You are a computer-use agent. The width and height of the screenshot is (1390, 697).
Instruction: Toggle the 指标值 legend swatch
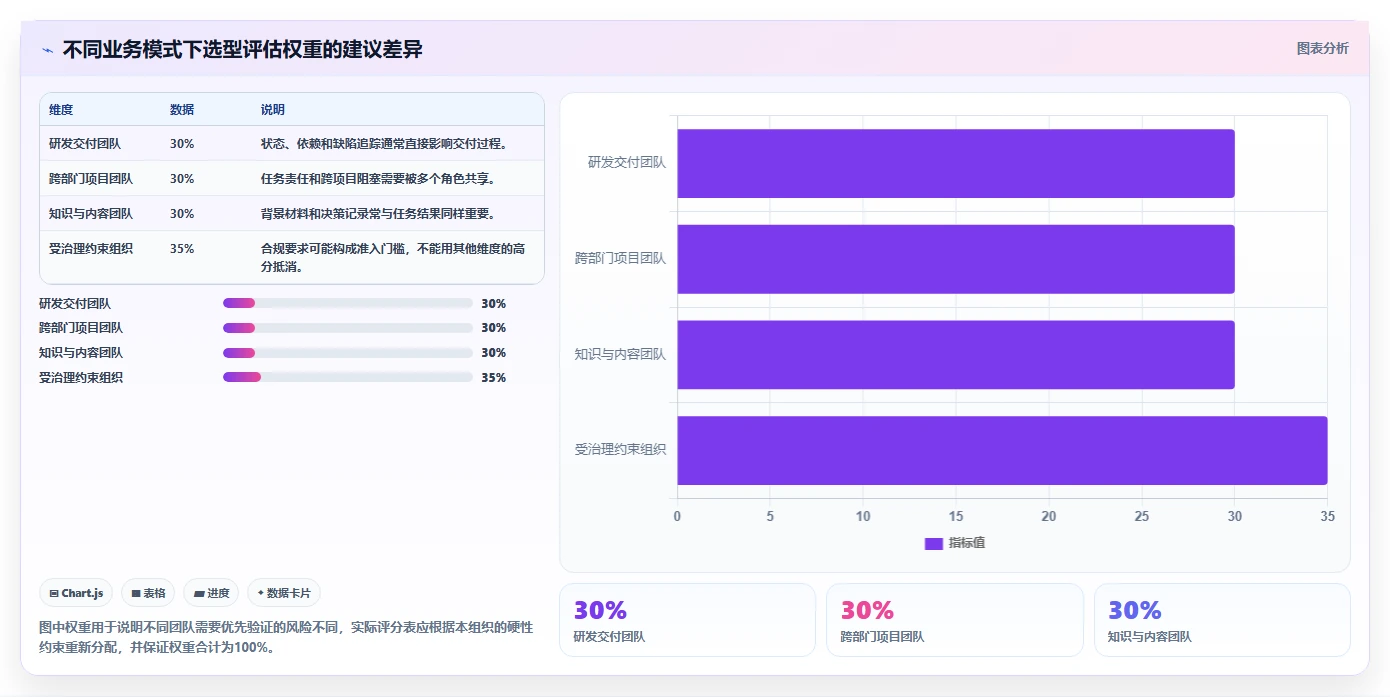pos(933,543)
